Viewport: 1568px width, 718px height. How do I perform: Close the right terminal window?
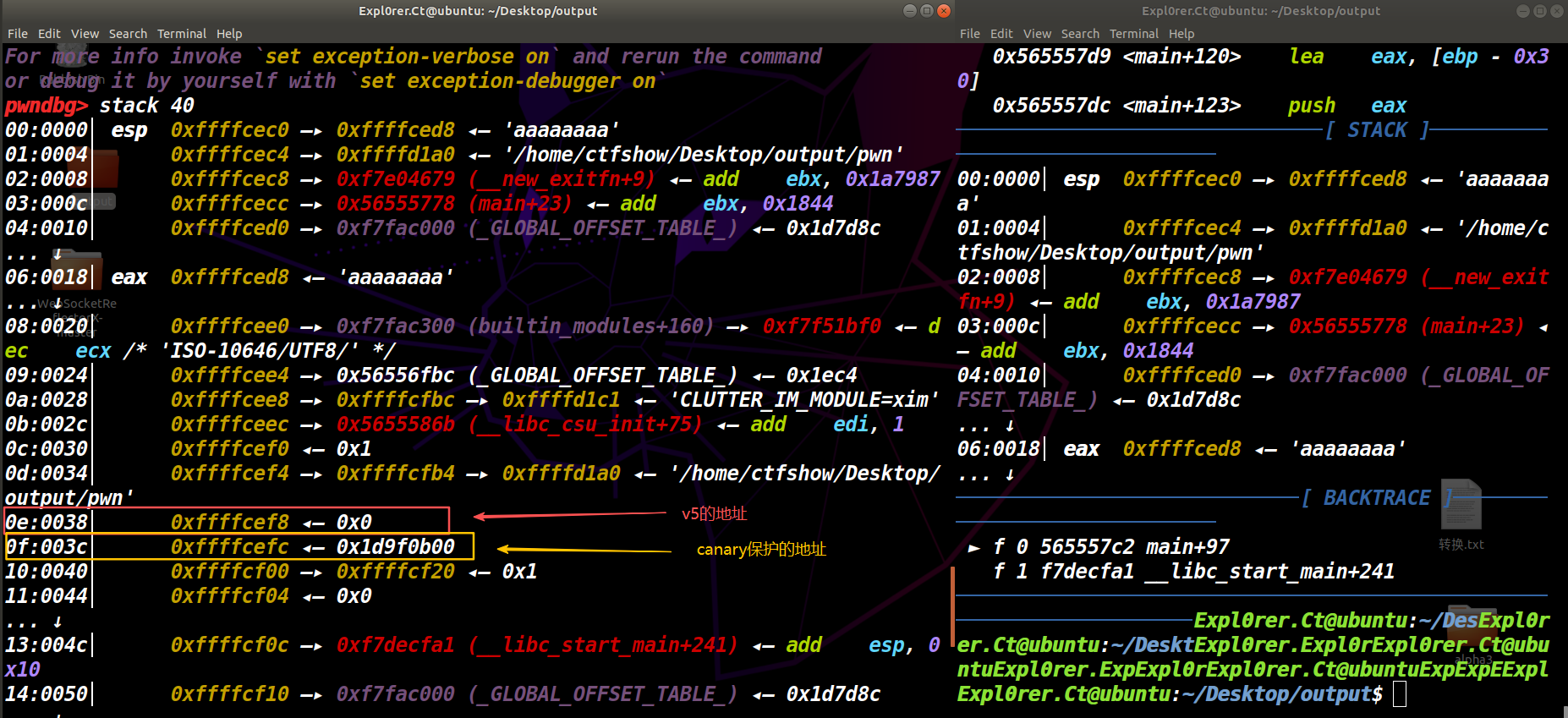(1558, 11)
